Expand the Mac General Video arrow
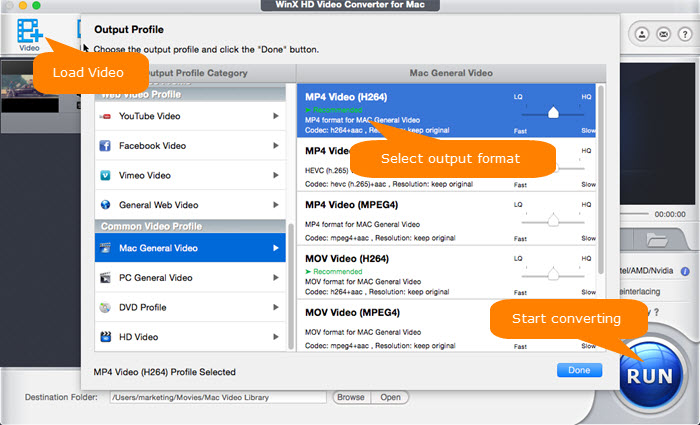700x425 pixels. [276, 248]
